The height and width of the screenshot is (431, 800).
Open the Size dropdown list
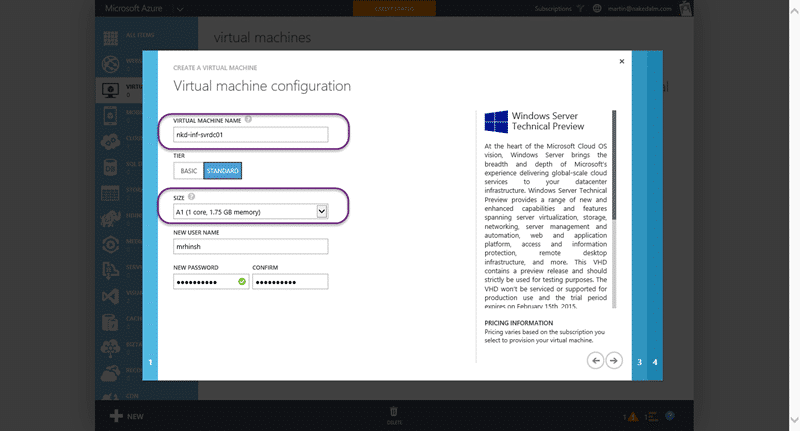pyautogui.click(x=251, y=212)
